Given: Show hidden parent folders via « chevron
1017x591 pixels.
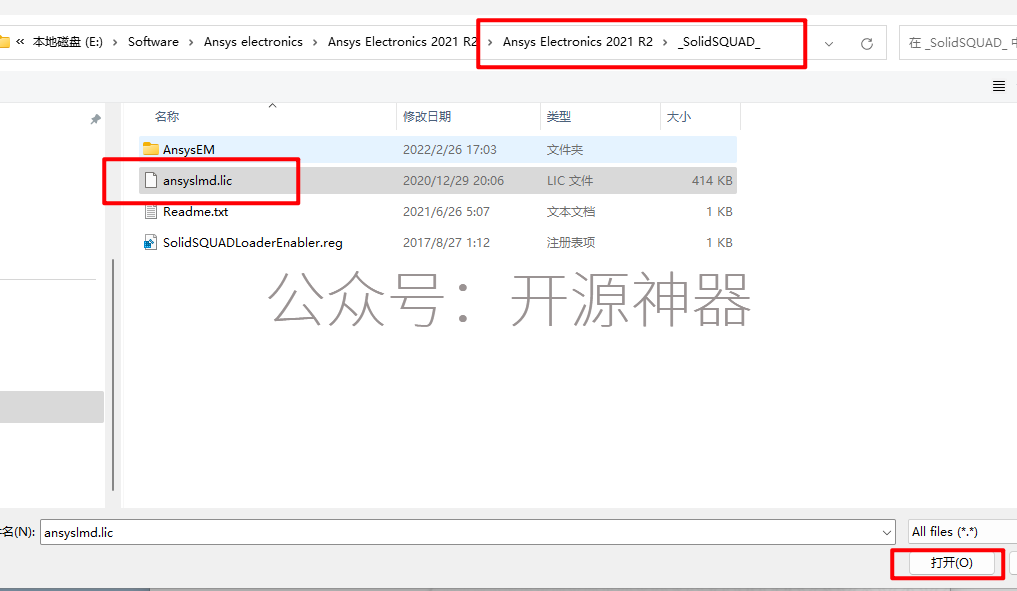Looking at the screenshot, I should tap(20, 42).
